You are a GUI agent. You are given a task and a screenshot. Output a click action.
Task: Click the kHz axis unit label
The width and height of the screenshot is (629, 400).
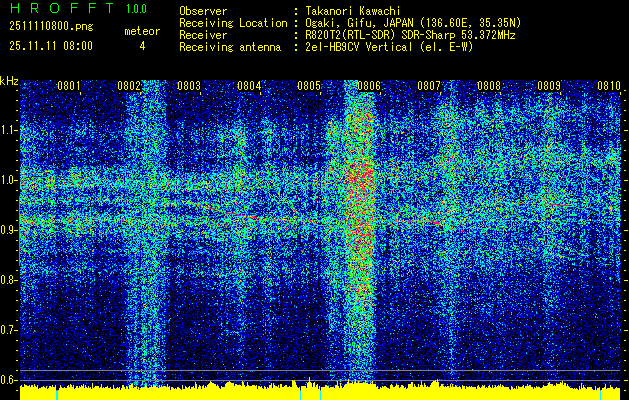9,81
